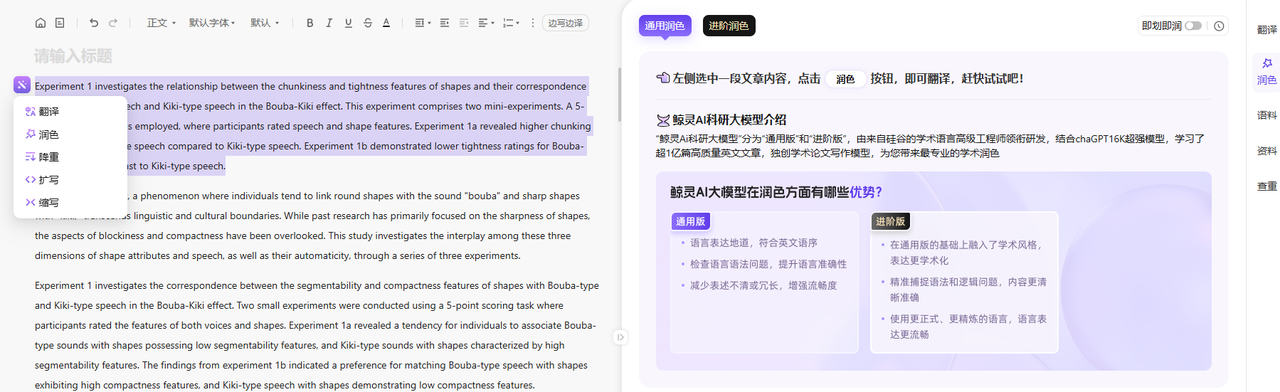Switch to 通用润色 tab
This screenshot has width=1280, height=392.
coord(665,26)
